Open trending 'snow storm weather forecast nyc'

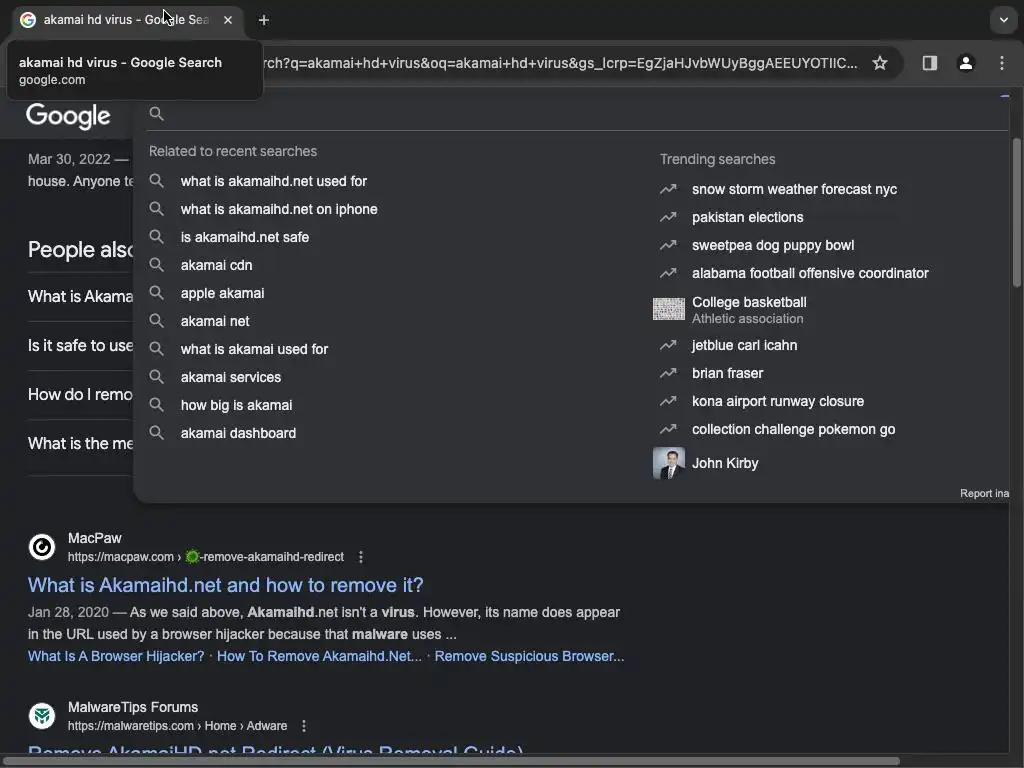click(x=794, y=189)
